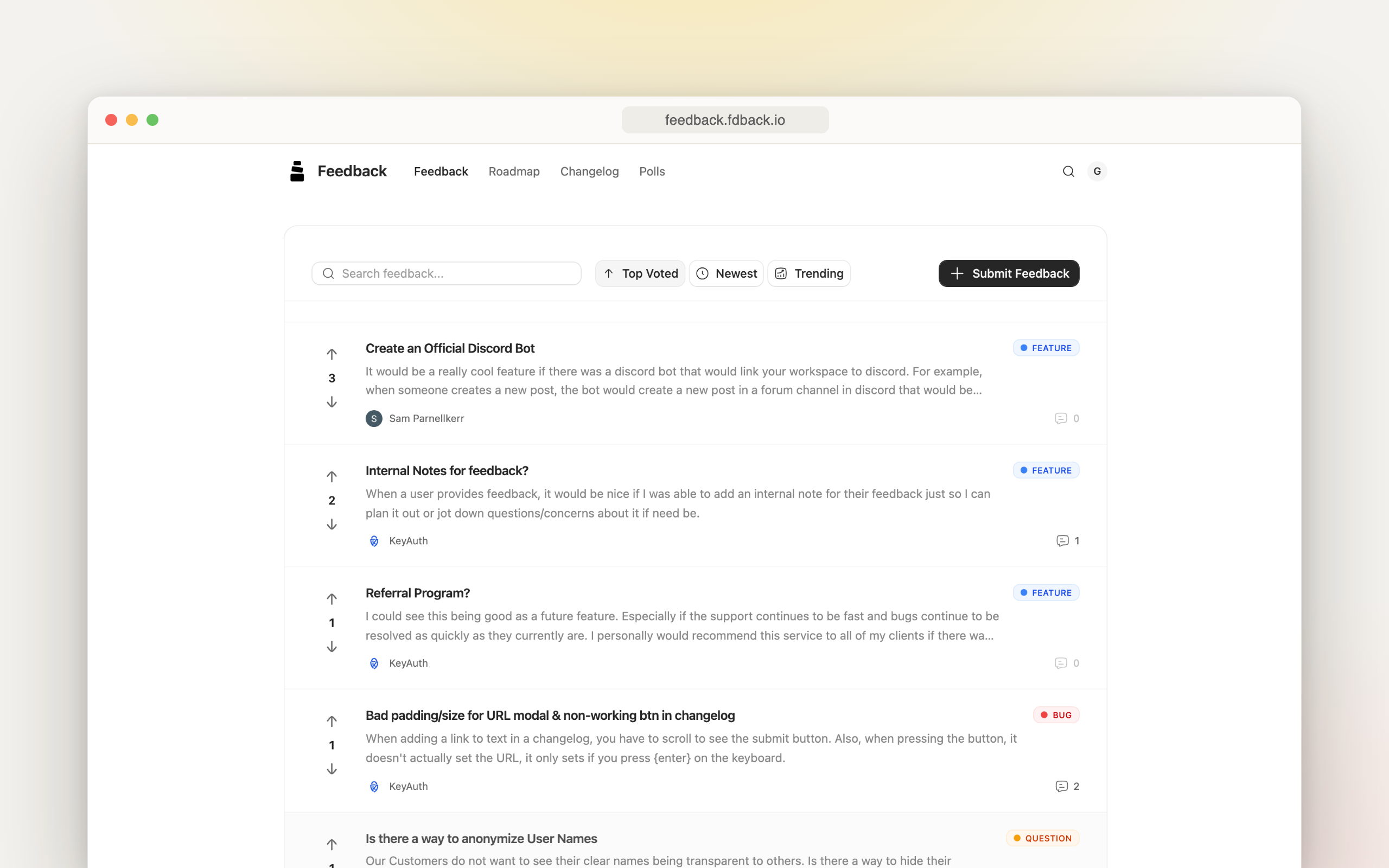Open the Create an Official Discord Bot post
Image resolution: width=1389 pixels, height=868 pixels.
[x=450, y=348]
